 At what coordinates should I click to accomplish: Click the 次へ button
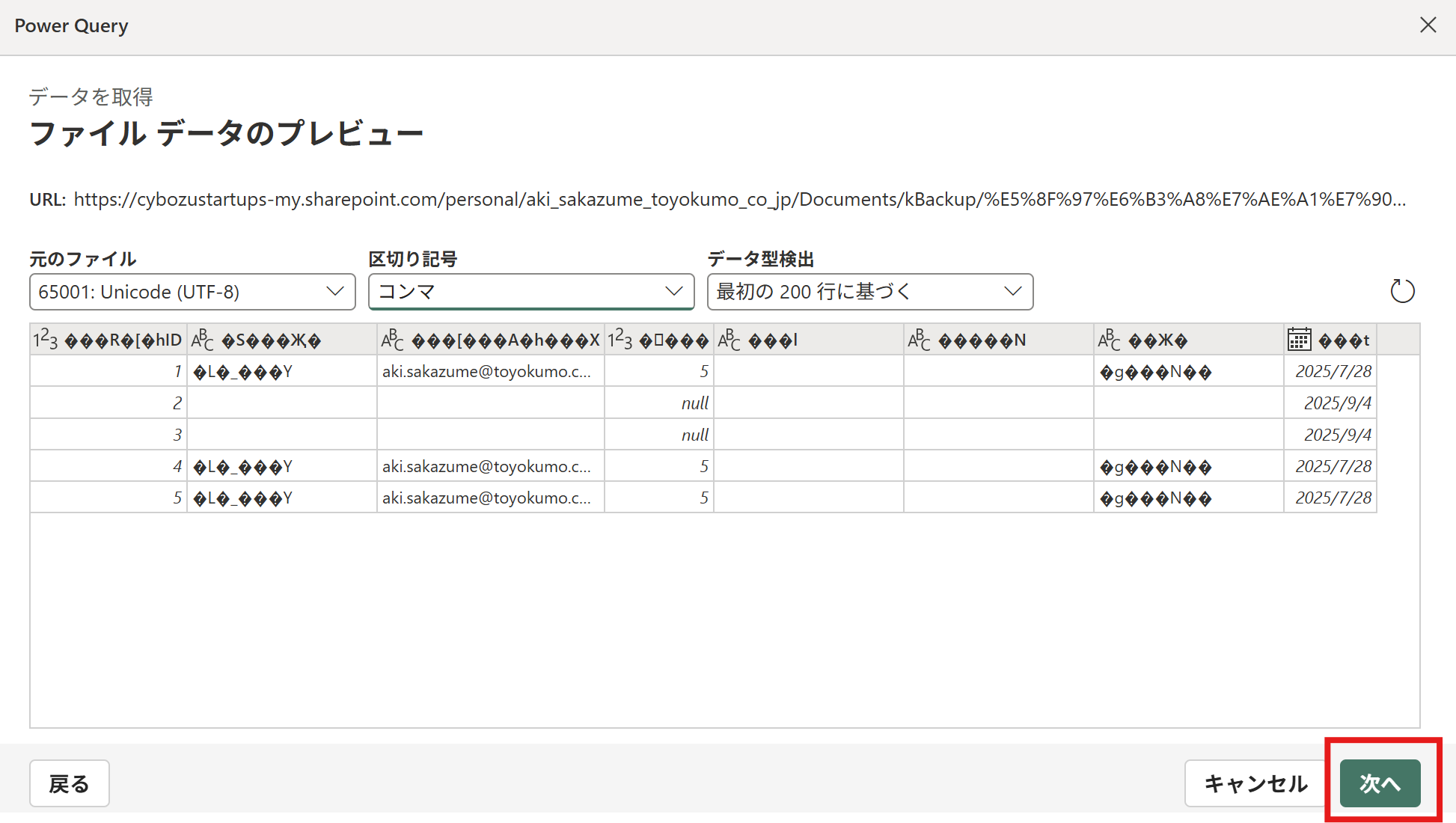coord(1380,783)
